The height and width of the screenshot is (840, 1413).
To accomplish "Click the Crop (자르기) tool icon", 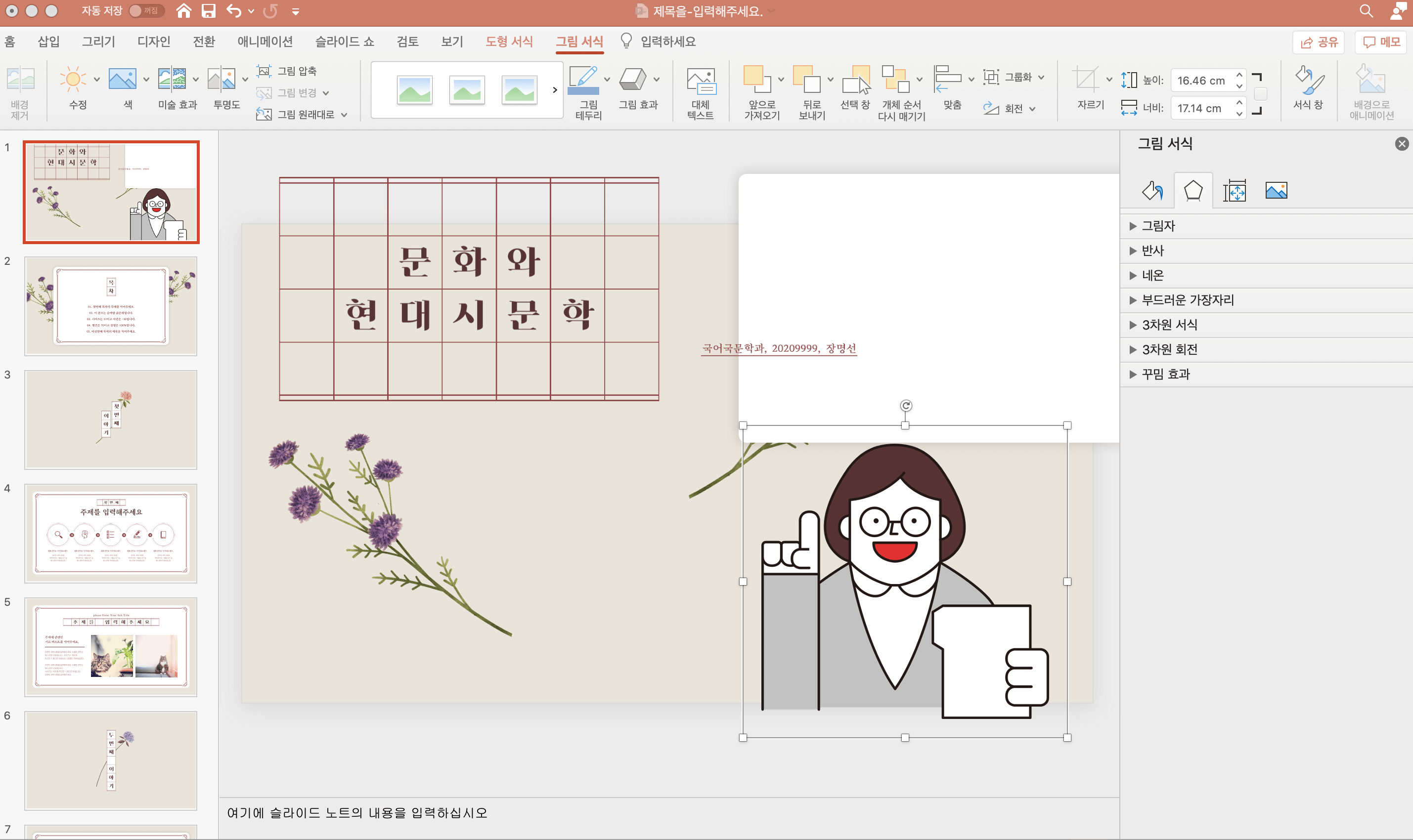I will [1086, 80].
